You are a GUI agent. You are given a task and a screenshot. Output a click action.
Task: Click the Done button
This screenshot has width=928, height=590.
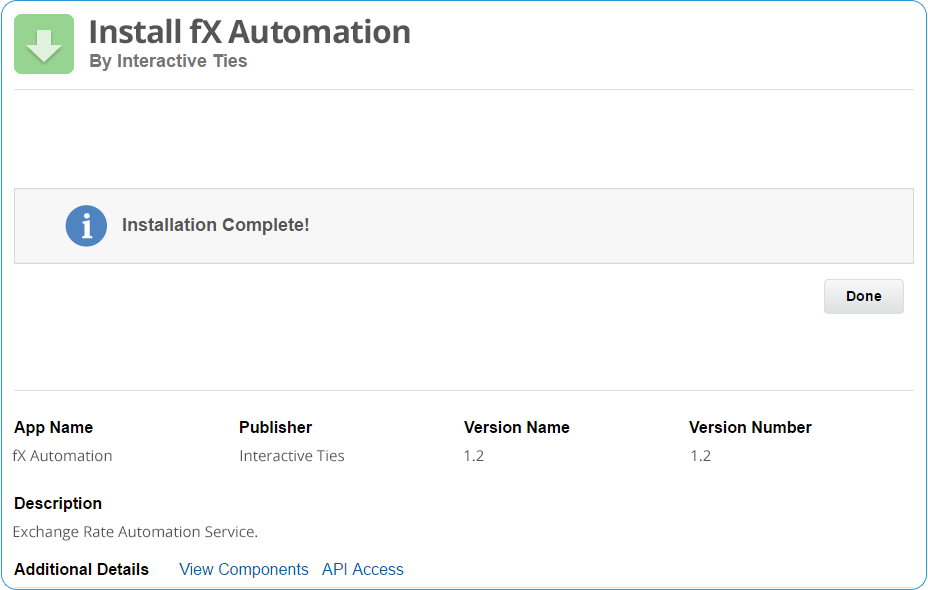click(x=863, y=296)
